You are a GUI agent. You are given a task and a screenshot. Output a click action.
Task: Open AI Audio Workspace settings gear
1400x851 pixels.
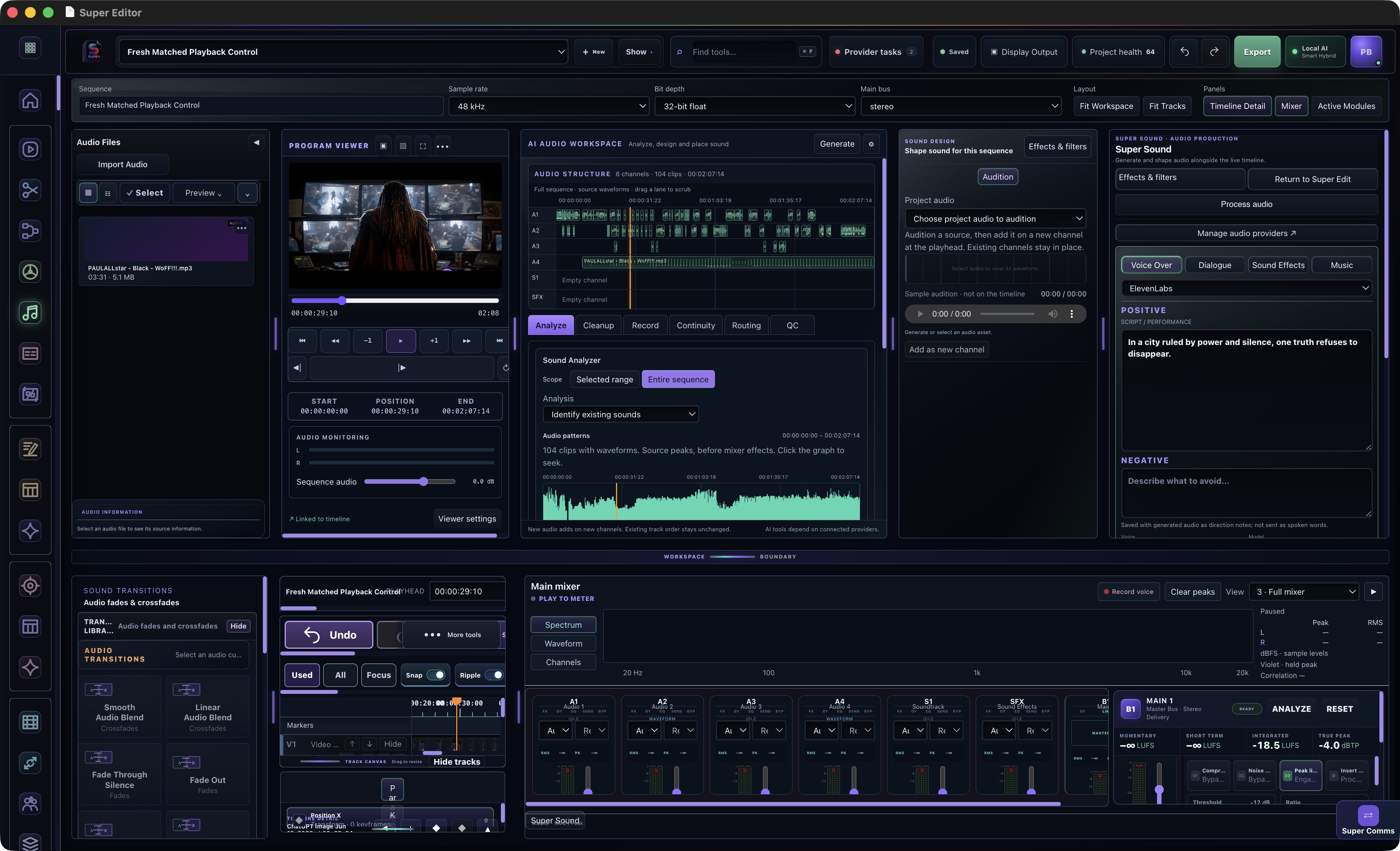click(871, 144)
